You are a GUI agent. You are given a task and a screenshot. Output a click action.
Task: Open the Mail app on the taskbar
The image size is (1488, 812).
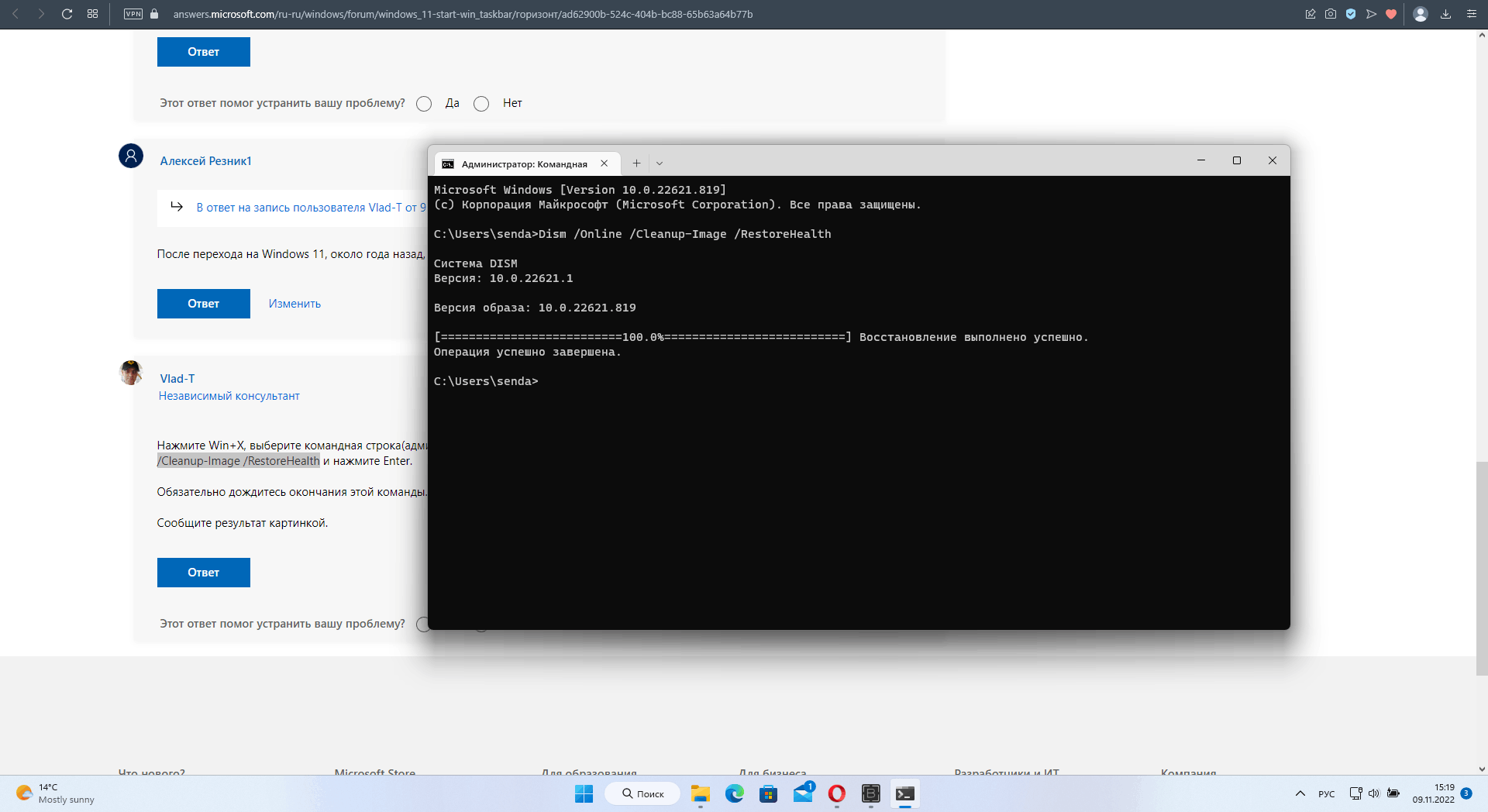click(x=803, y=793)
